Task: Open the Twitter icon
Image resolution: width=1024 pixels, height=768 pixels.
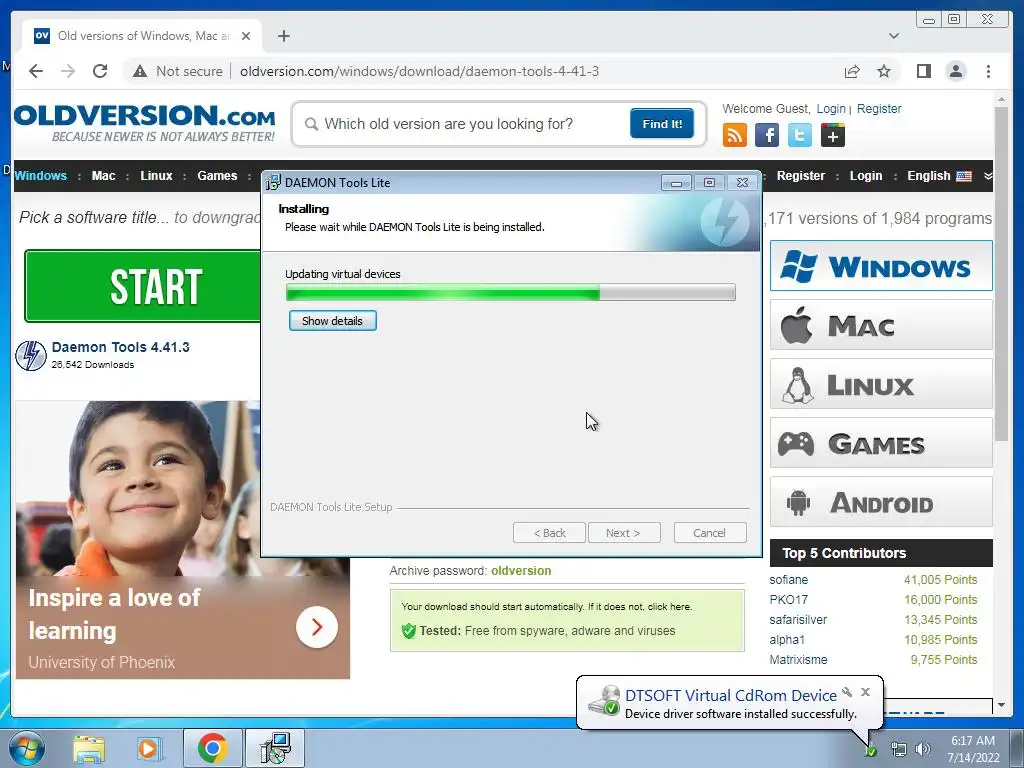Action: [799, 136]
